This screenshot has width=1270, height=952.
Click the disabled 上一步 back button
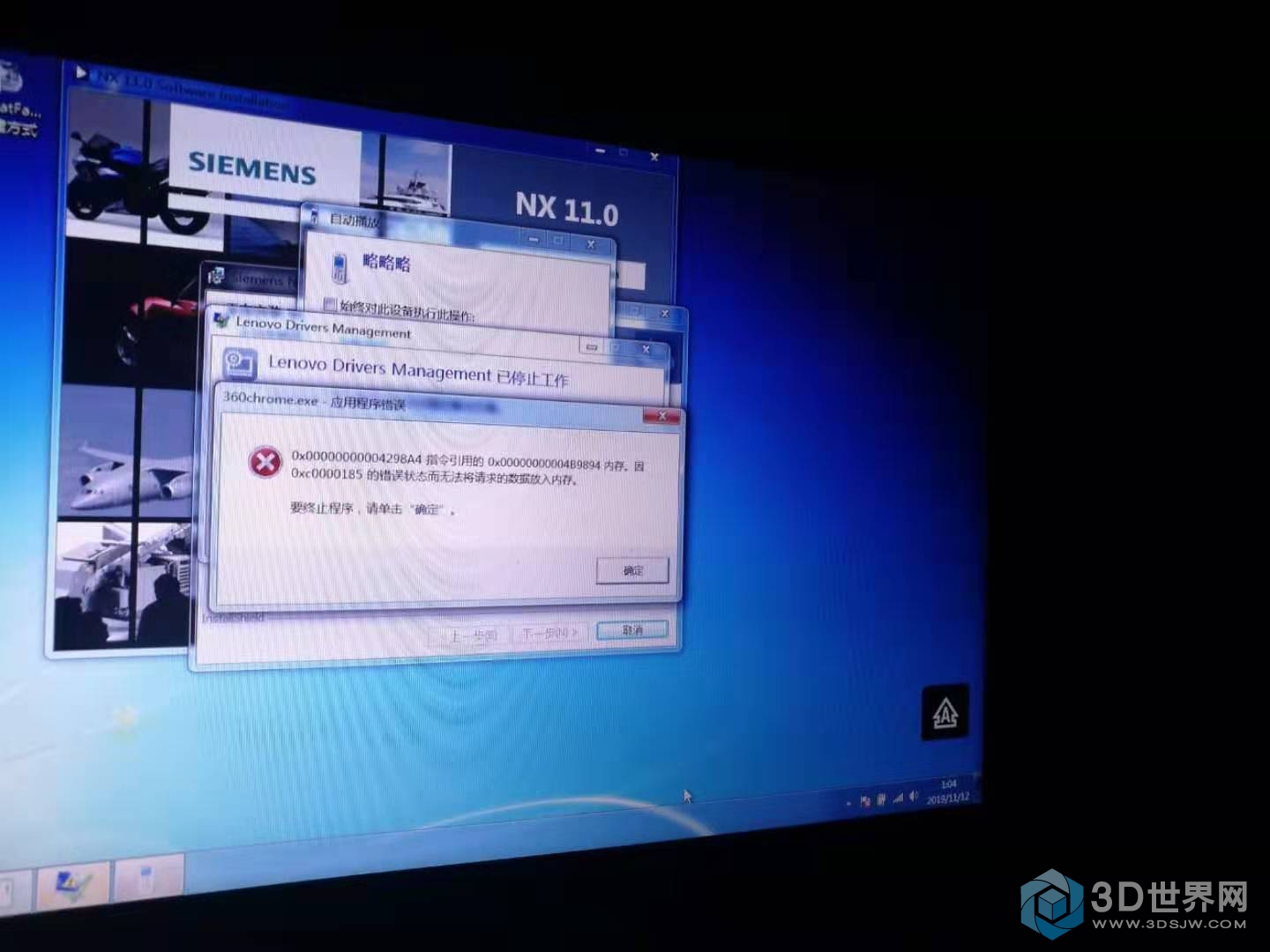467,635
